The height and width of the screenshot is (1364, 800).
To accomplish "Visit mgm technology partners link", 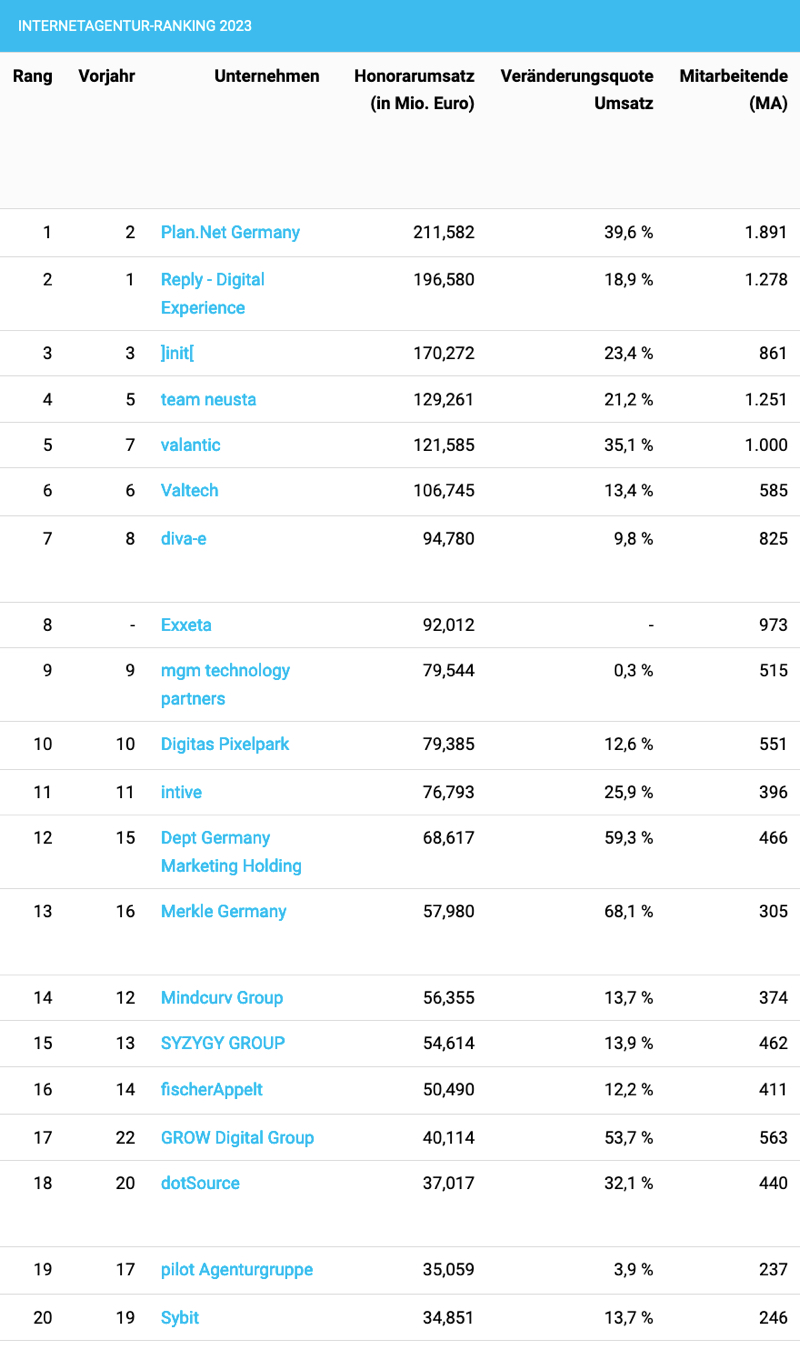I will tap(225, 670).
